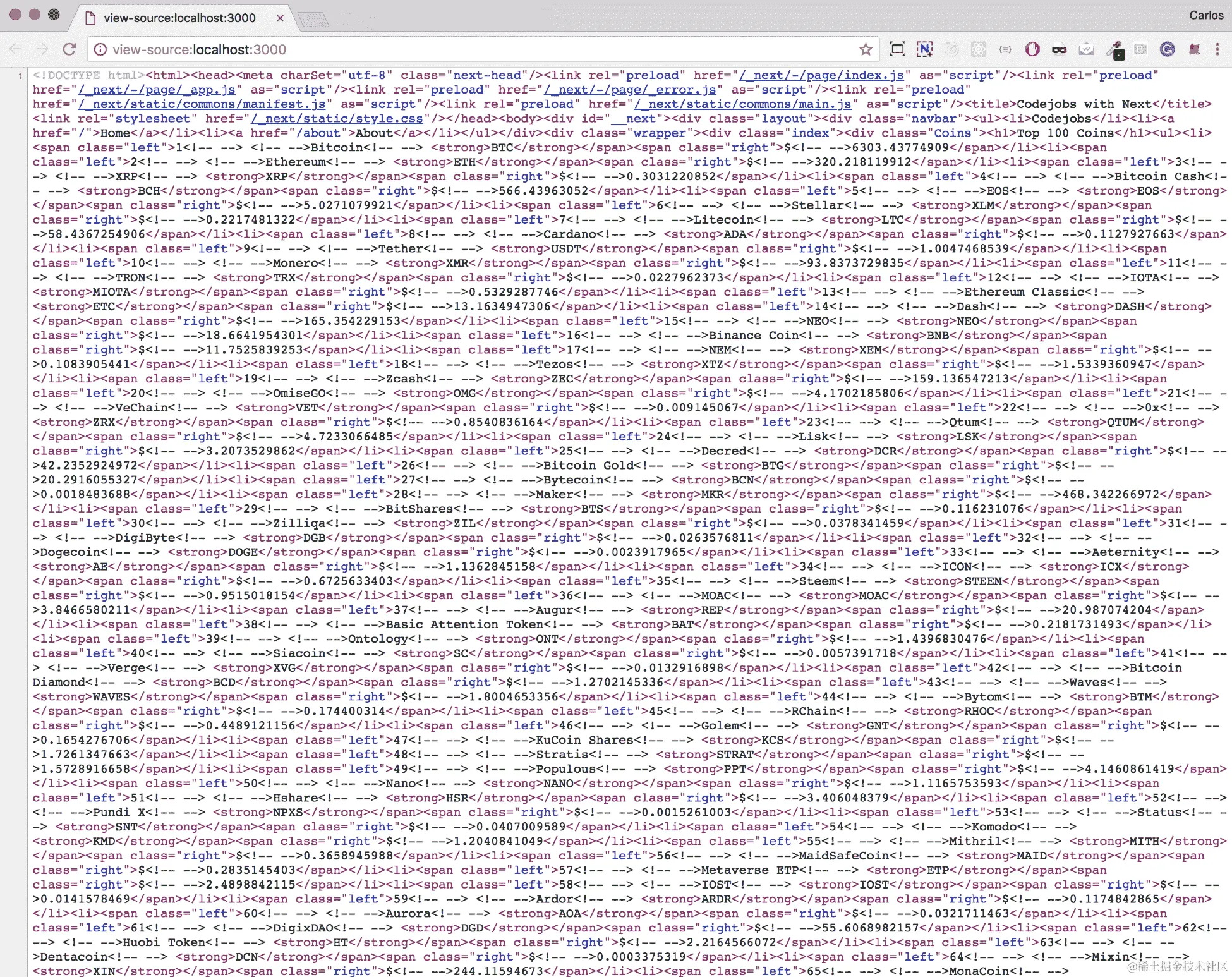Open a new tab
Screen dimensions: 1232x977
[x=313, y=20]
